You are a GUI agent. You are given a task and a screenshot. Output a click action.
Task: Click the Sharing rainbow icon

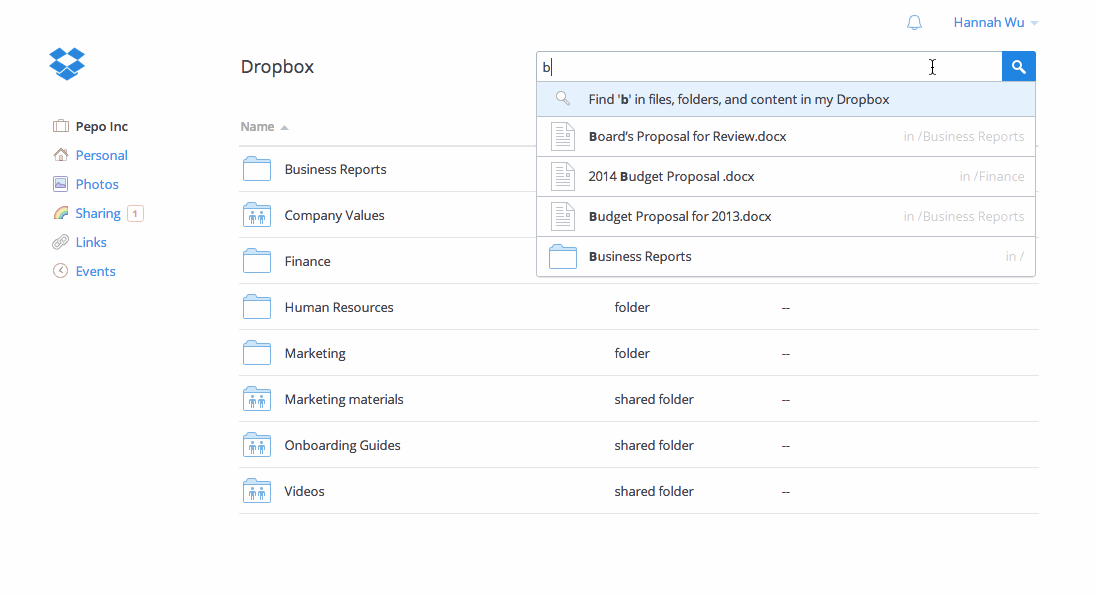(x=61, y=213)
